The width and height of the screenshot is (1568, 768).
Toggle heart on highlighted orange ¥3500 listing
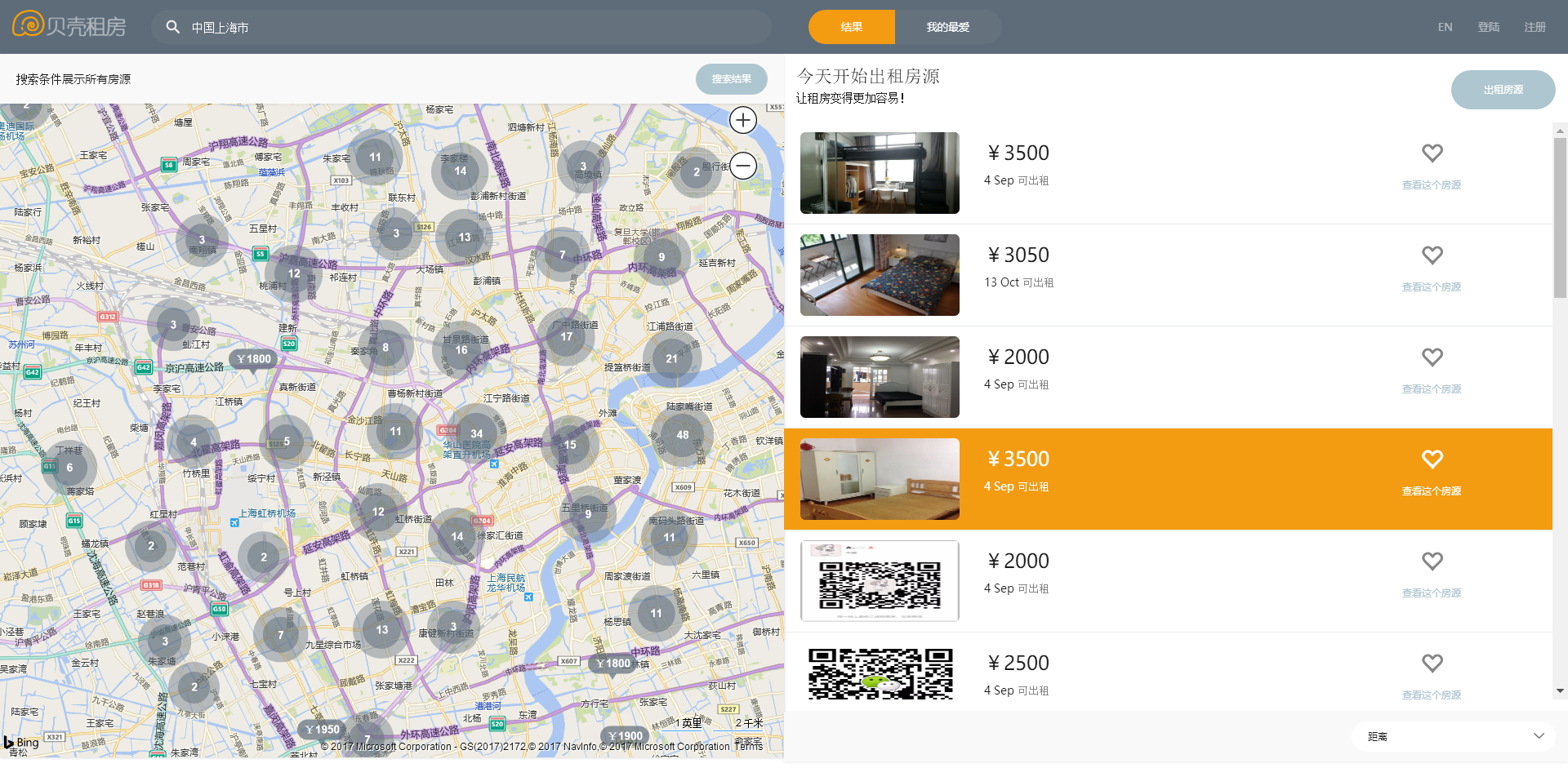tap(1432, 459)
